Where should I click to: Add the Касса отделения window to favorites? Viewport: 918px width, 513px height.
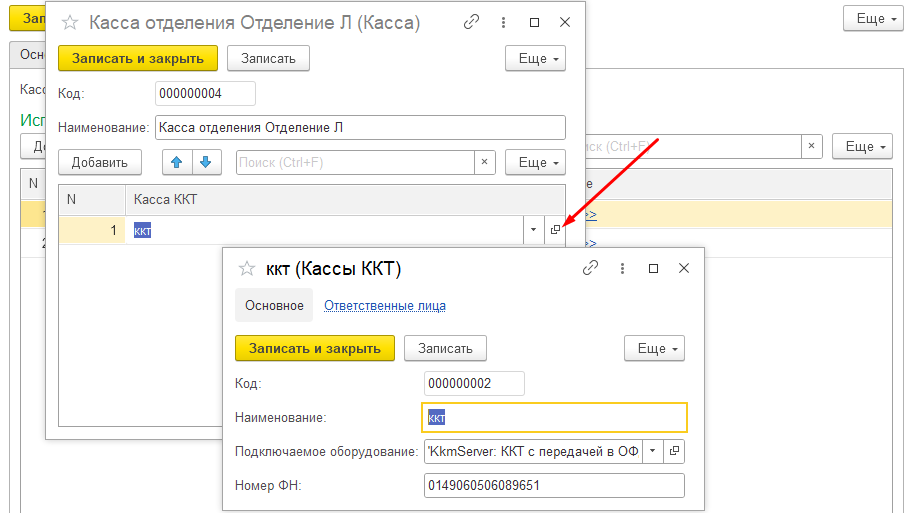(69, 22)
